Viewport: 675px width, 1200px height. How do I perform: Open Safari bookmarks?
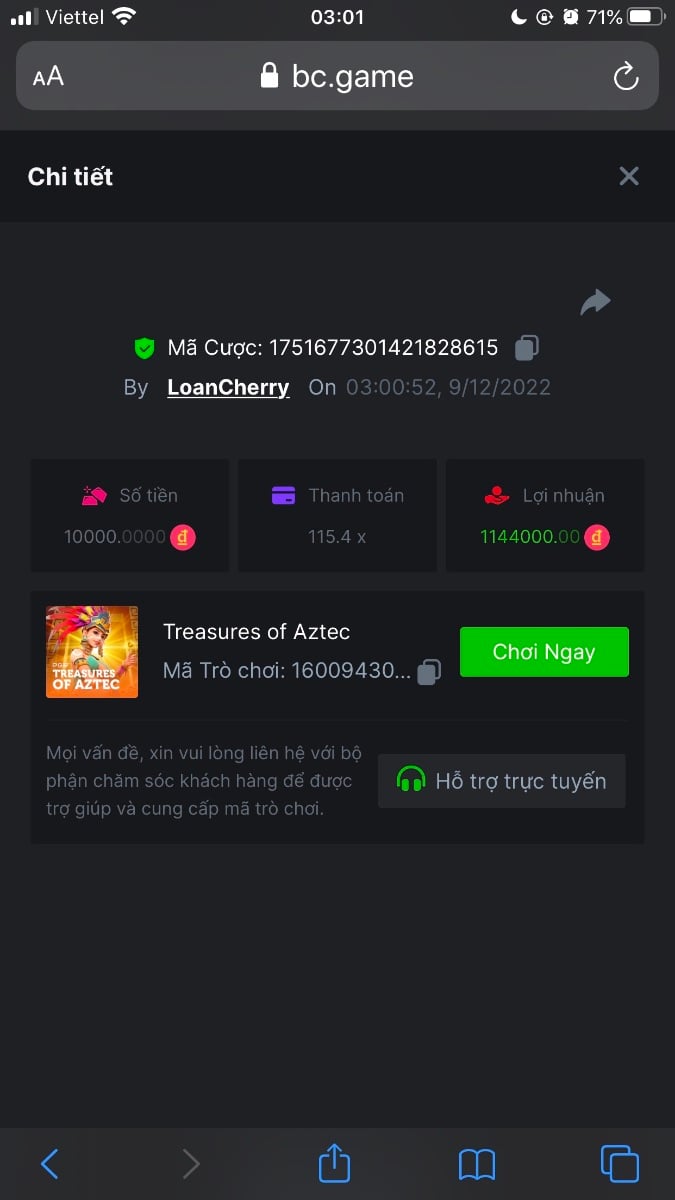pos(477,1163)
